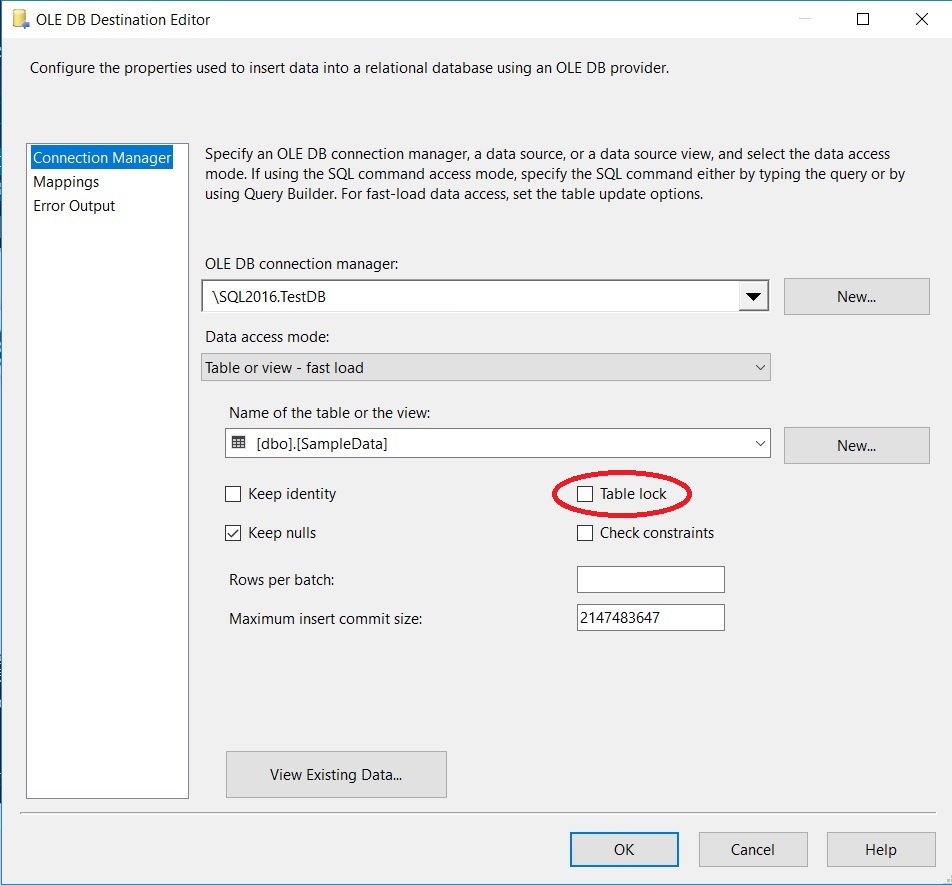Maximize the editor window
The image size is (952, 885).
pos(863,19)
